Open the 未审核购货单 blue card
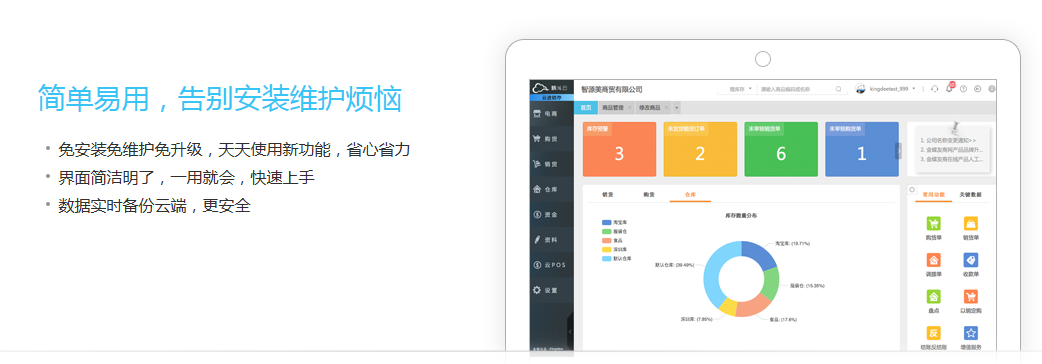1042x364 pixels. click(x=861, y=149)
